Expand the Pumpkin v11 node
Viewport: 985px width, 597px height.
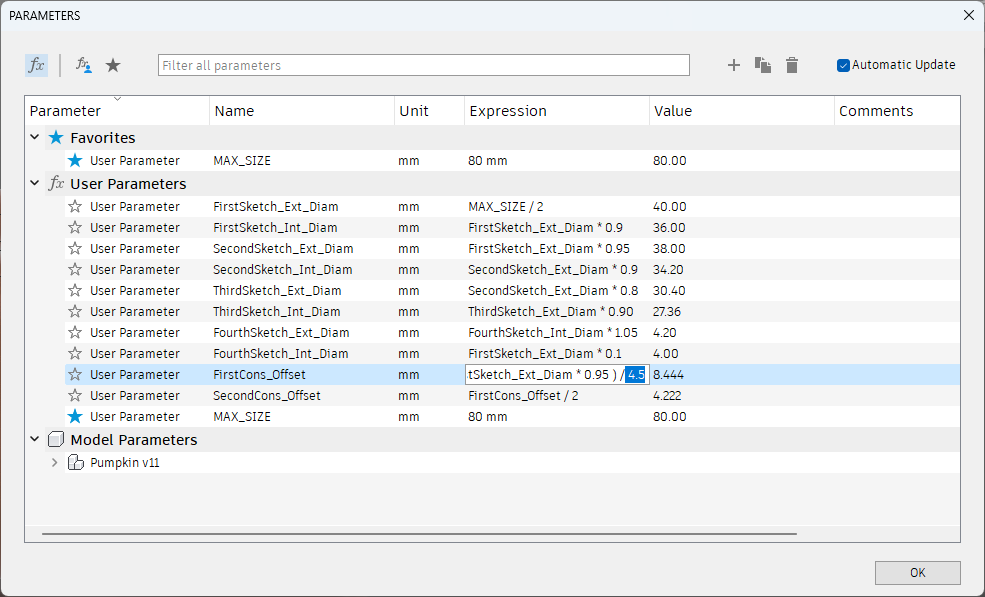(x=54, y=463)
